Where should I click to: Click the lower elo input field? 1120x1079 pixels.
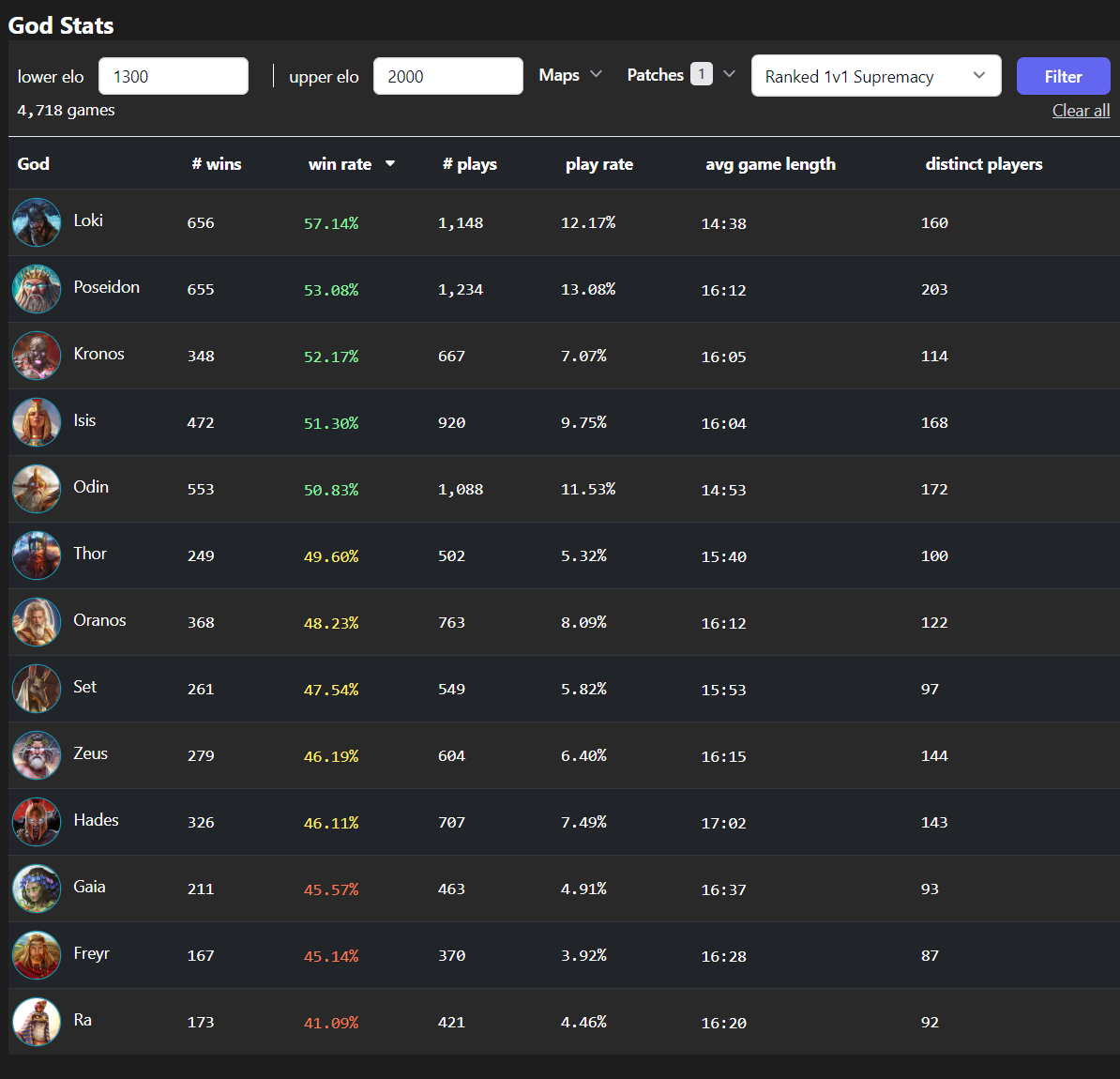click(174, 76)
